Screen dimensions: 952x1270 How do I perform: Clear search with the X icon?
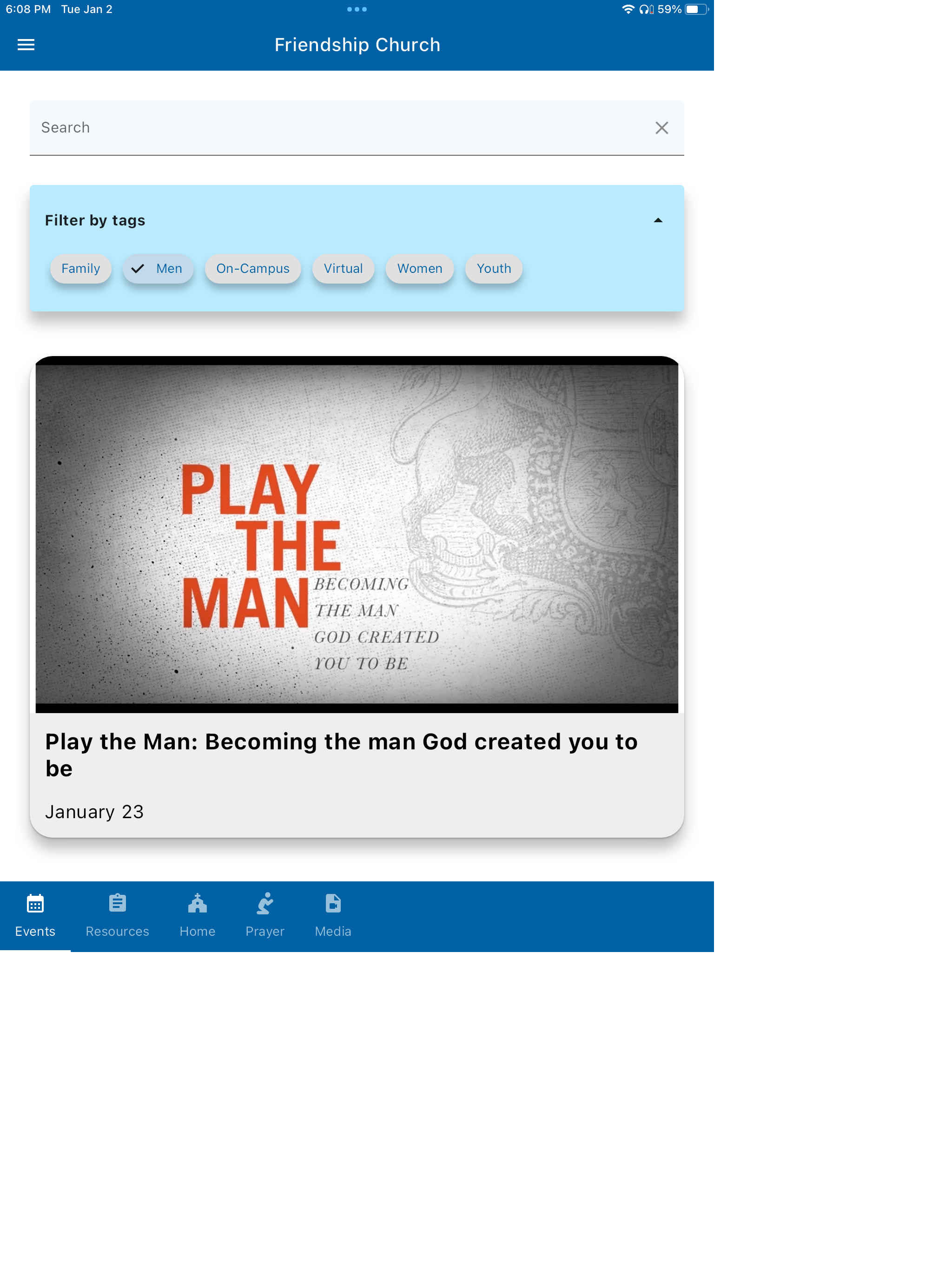[x=661, y=127]
